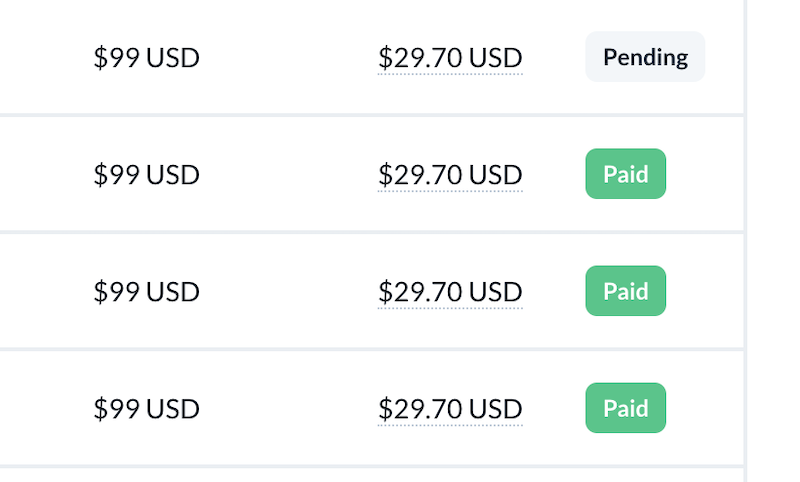Select the $99 USD value in the second row
The image size is (800, 482).
tap(146, 174)
